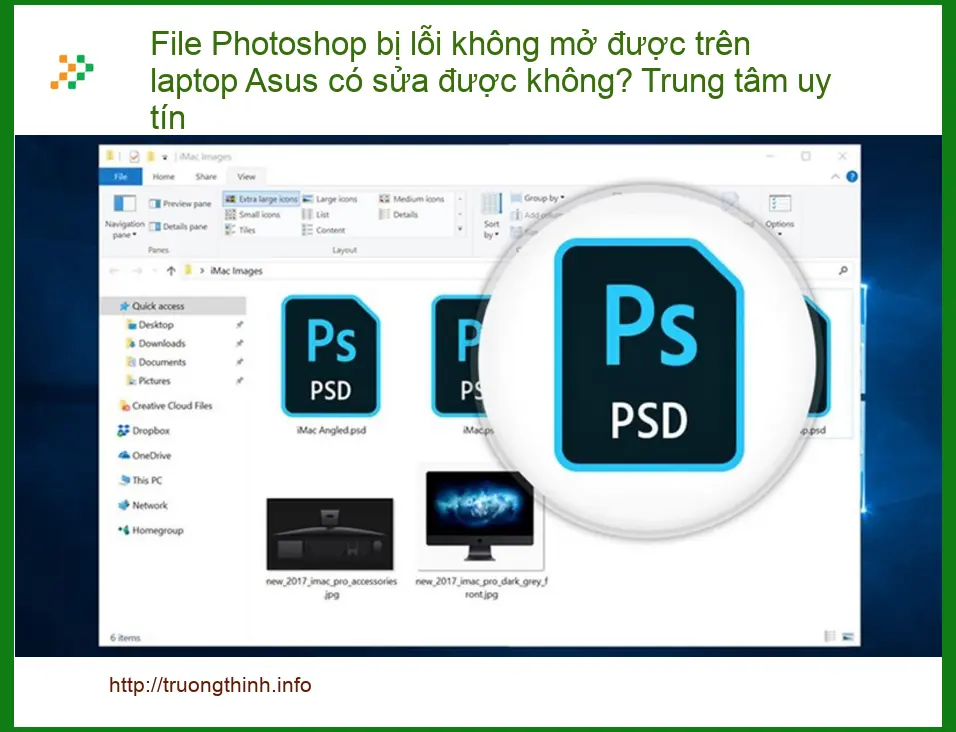Open the truongthinh.info link
This screenshot has width=956, height=732.
(x=210, y=685)
